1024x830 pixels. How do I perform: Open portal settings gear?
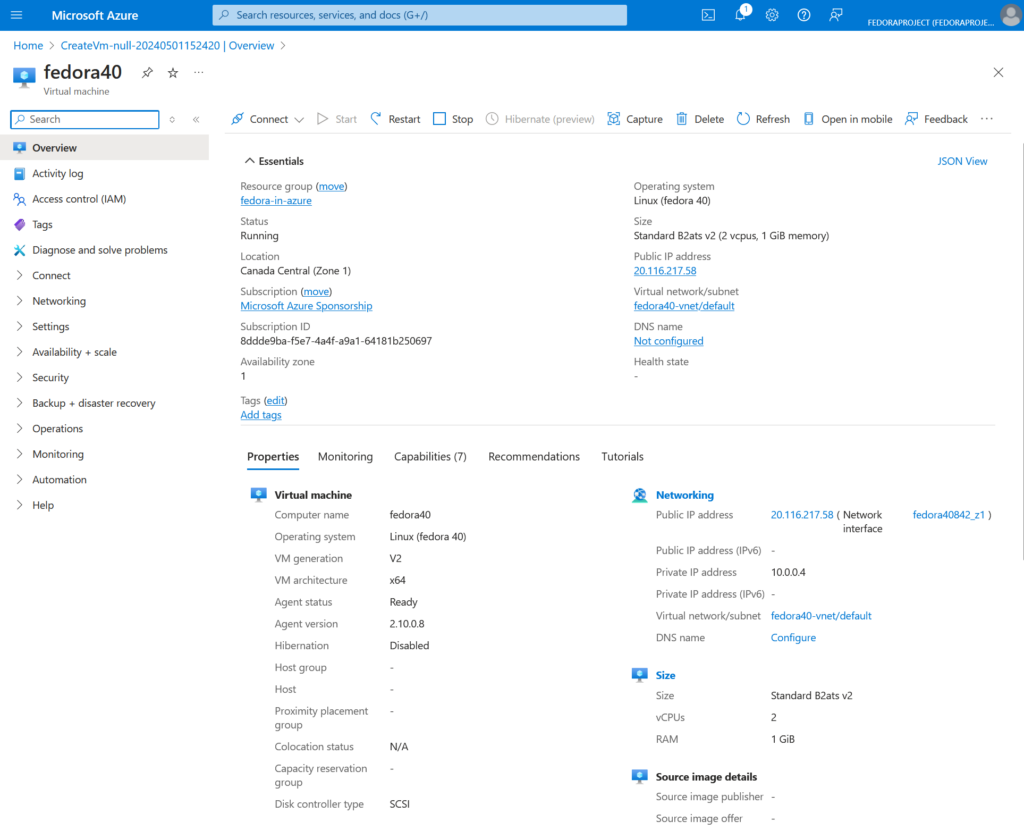[x=772, y=15]
